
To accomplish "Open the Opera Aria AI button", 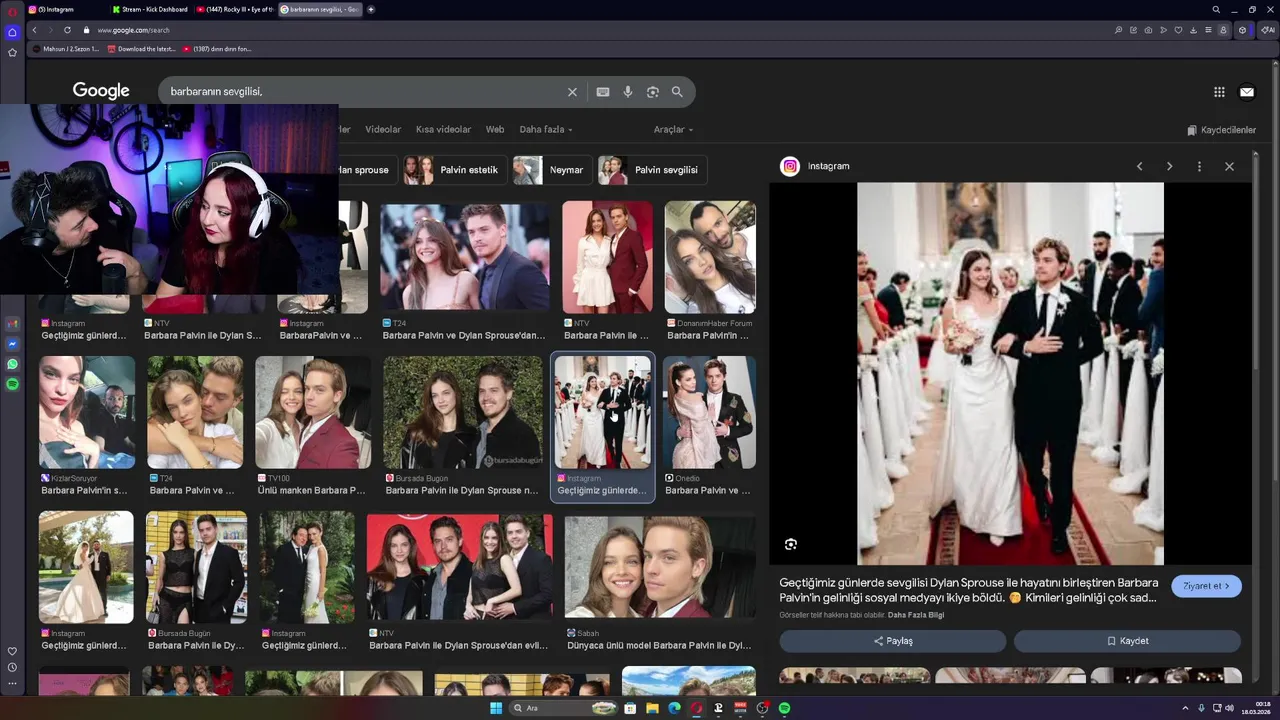I will click(1268, 30).
